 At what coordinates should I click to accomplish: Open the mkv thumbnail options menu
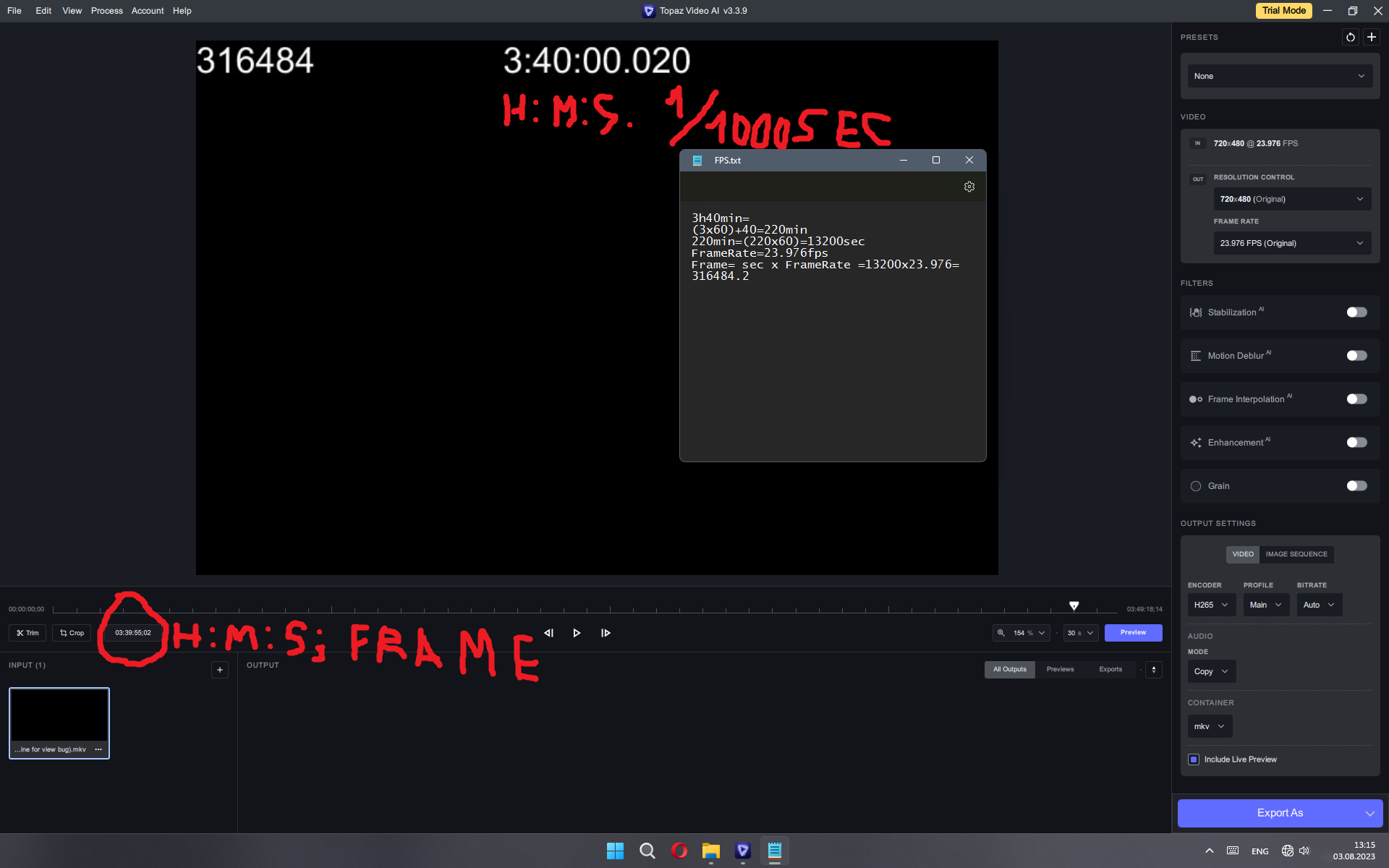pos(98,749)
